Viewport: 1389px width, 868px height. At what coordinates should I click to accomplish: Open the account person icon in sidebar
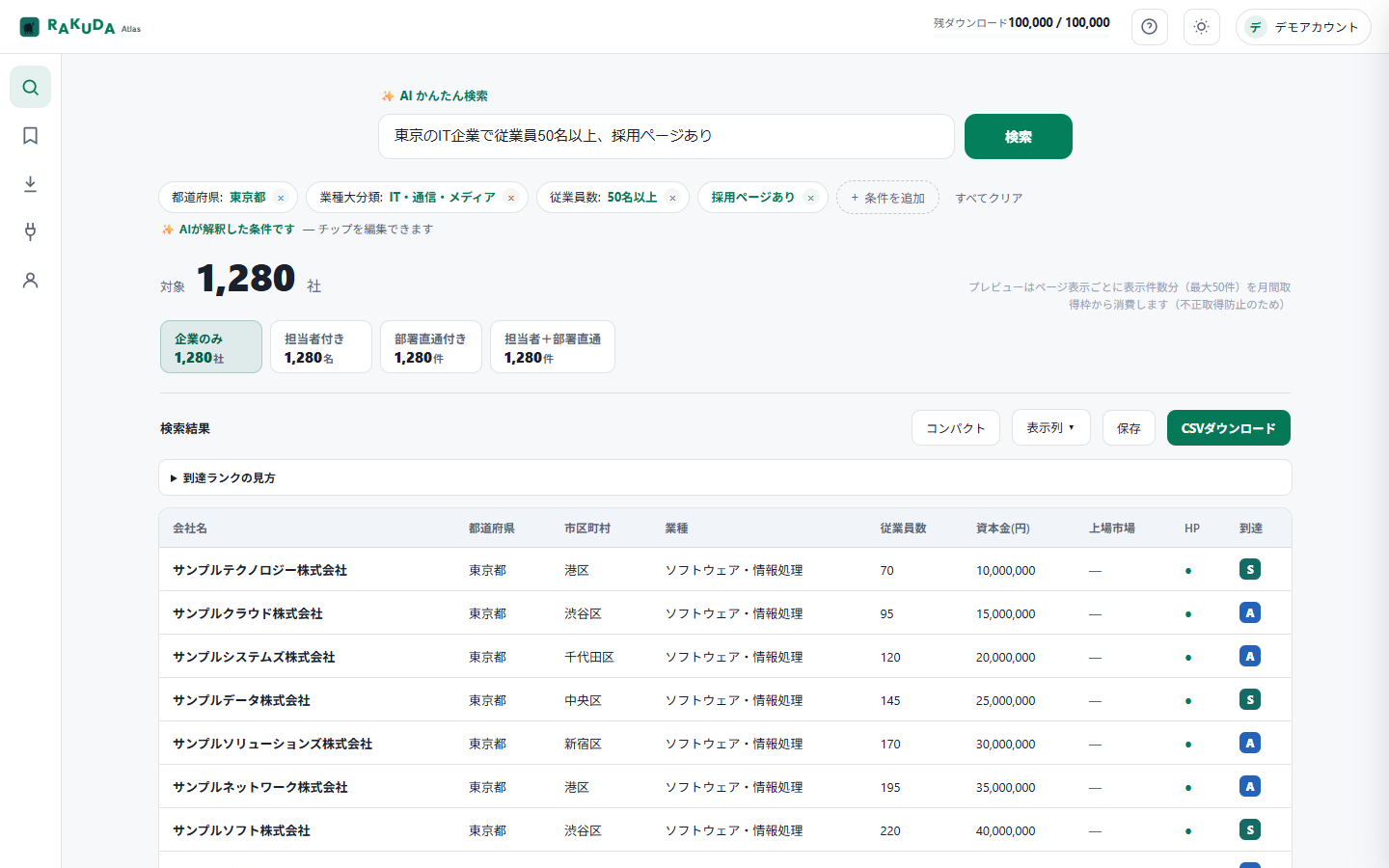30,281
